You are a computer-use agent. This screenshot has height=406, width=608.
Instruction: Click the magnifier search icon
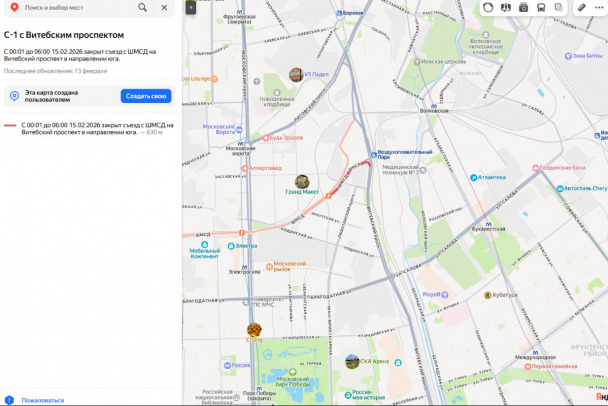(x=144, y=8)
